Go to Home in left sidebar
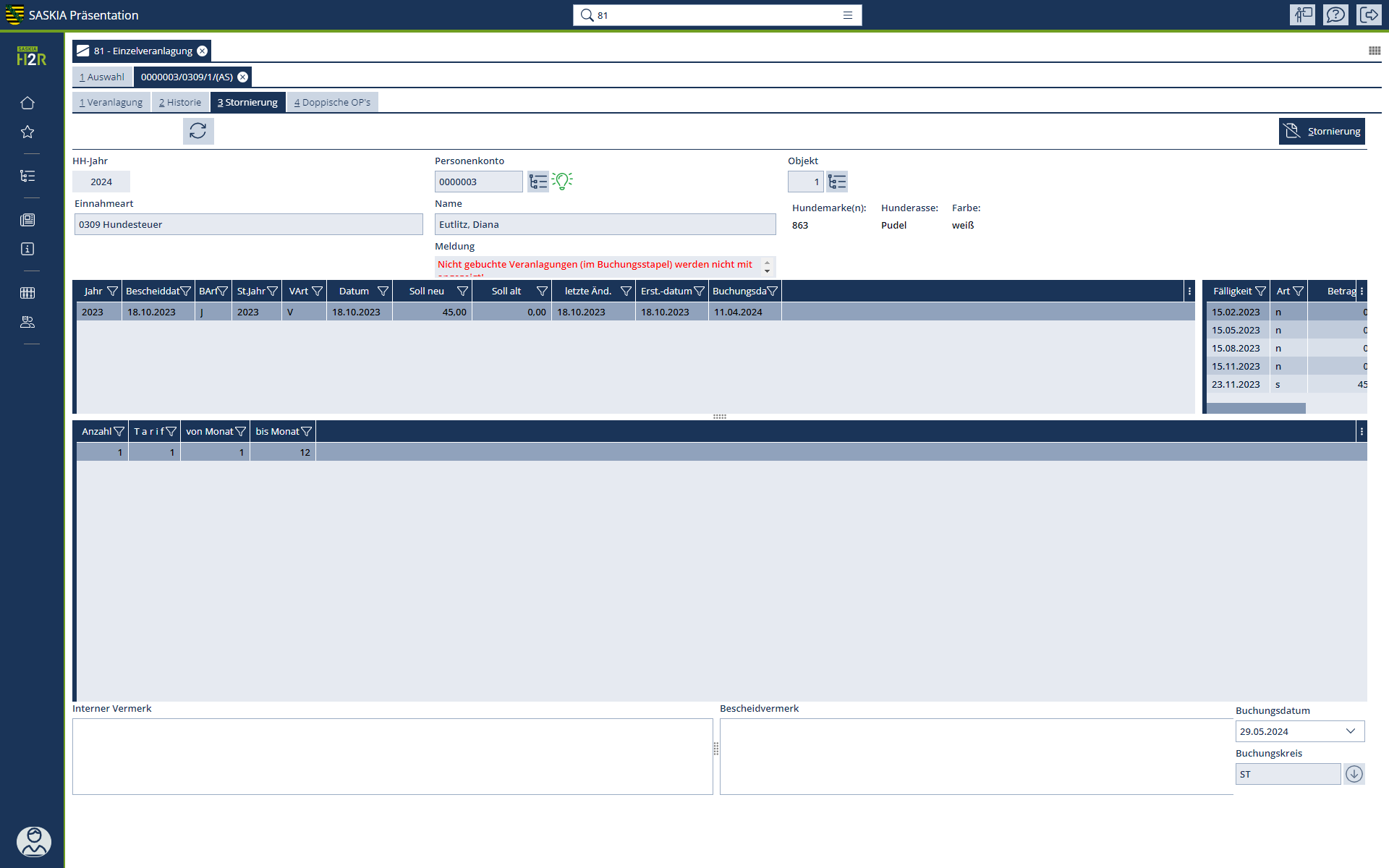 (x=27, y=103)
